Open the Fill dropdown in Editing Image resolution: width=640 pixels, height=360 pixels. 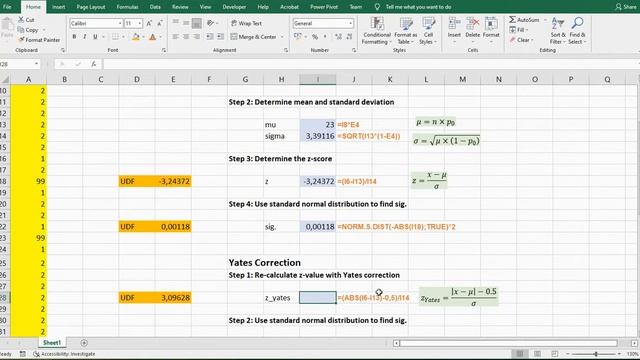tap(519, 30)
